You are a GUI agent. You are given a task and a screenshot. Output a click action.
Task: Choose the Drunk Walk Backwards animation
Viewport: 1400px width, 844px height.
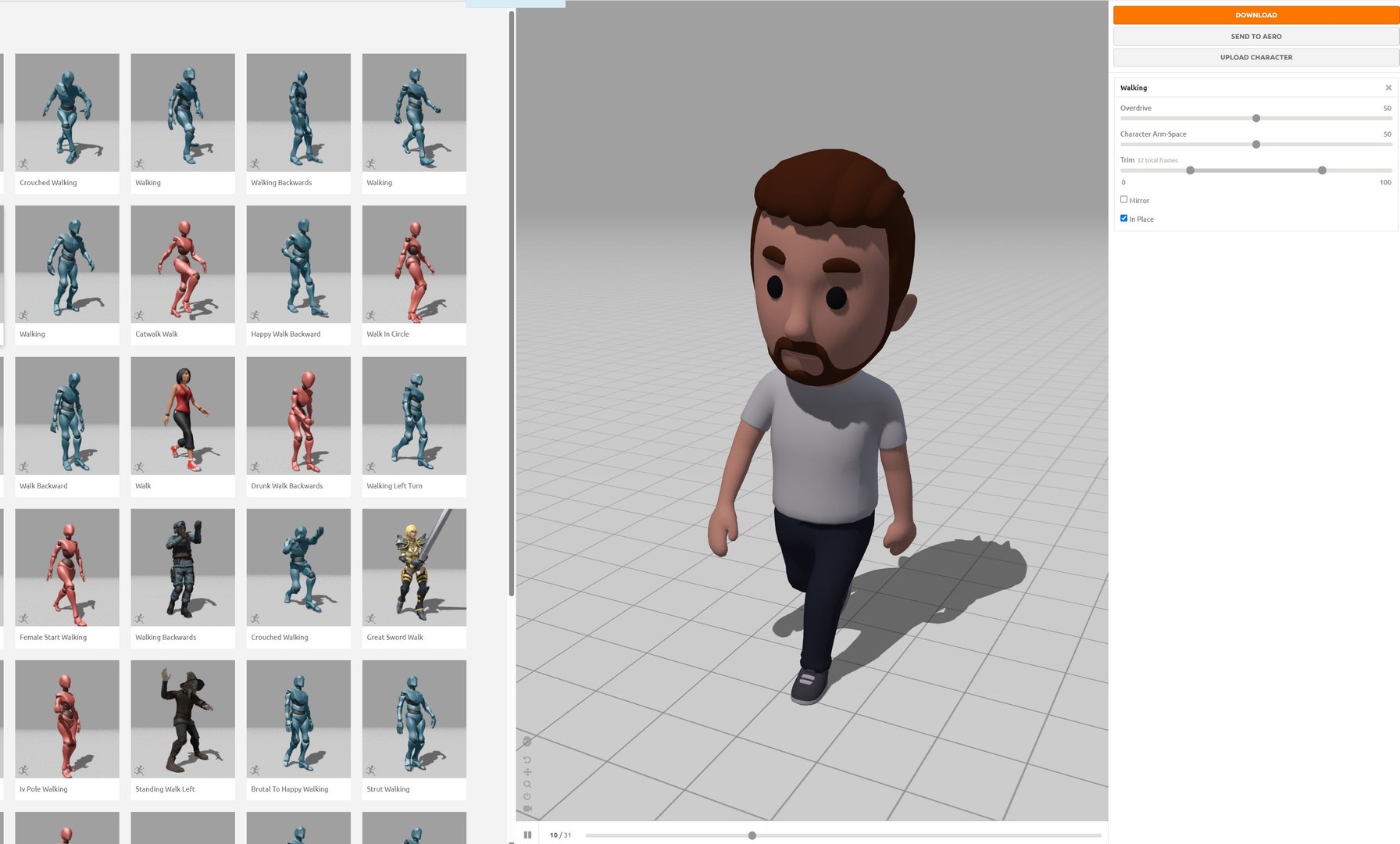pos(298,427)
